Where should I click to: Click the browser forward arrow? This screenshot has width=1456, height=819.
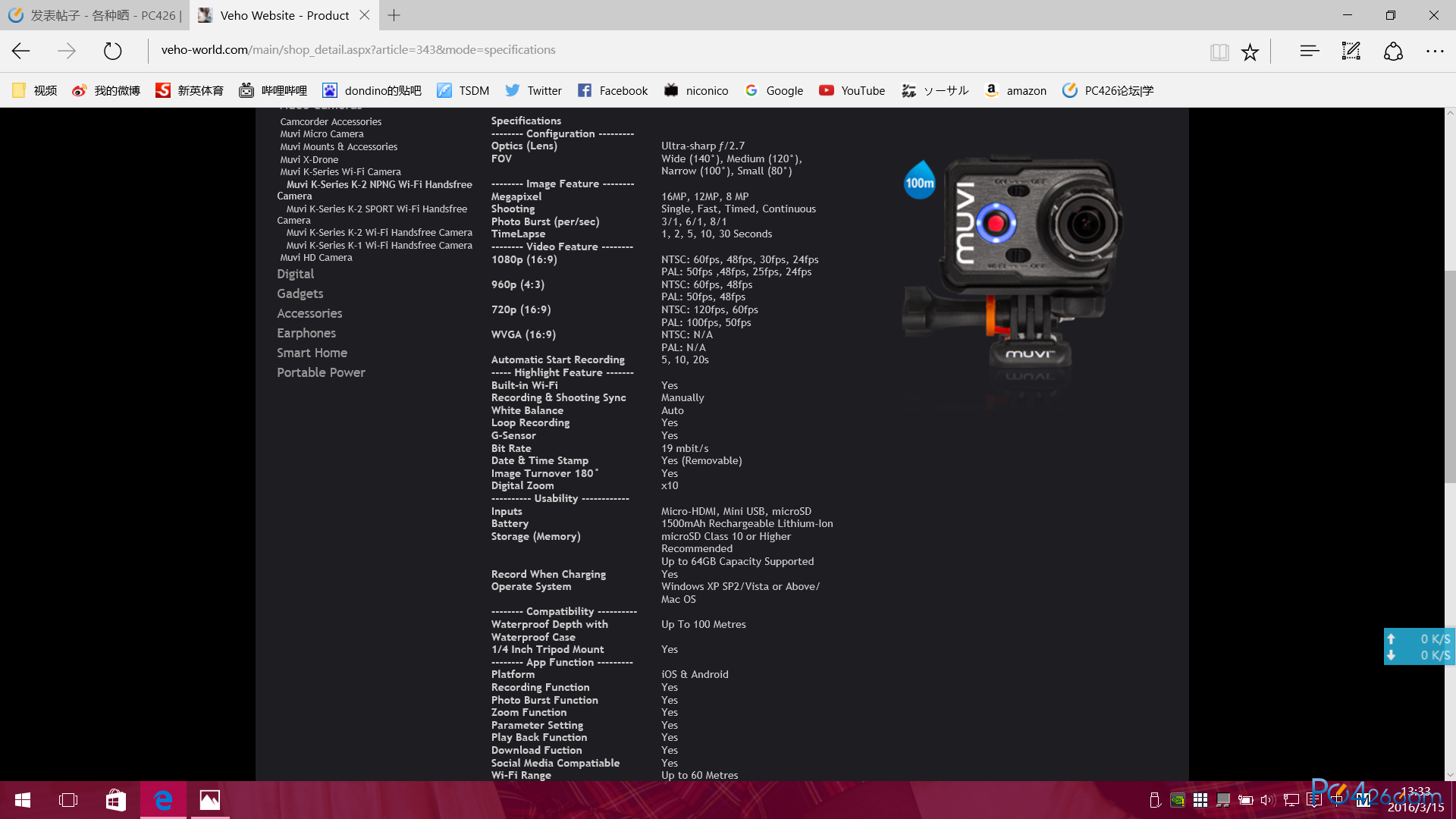(x=67, y=51)
